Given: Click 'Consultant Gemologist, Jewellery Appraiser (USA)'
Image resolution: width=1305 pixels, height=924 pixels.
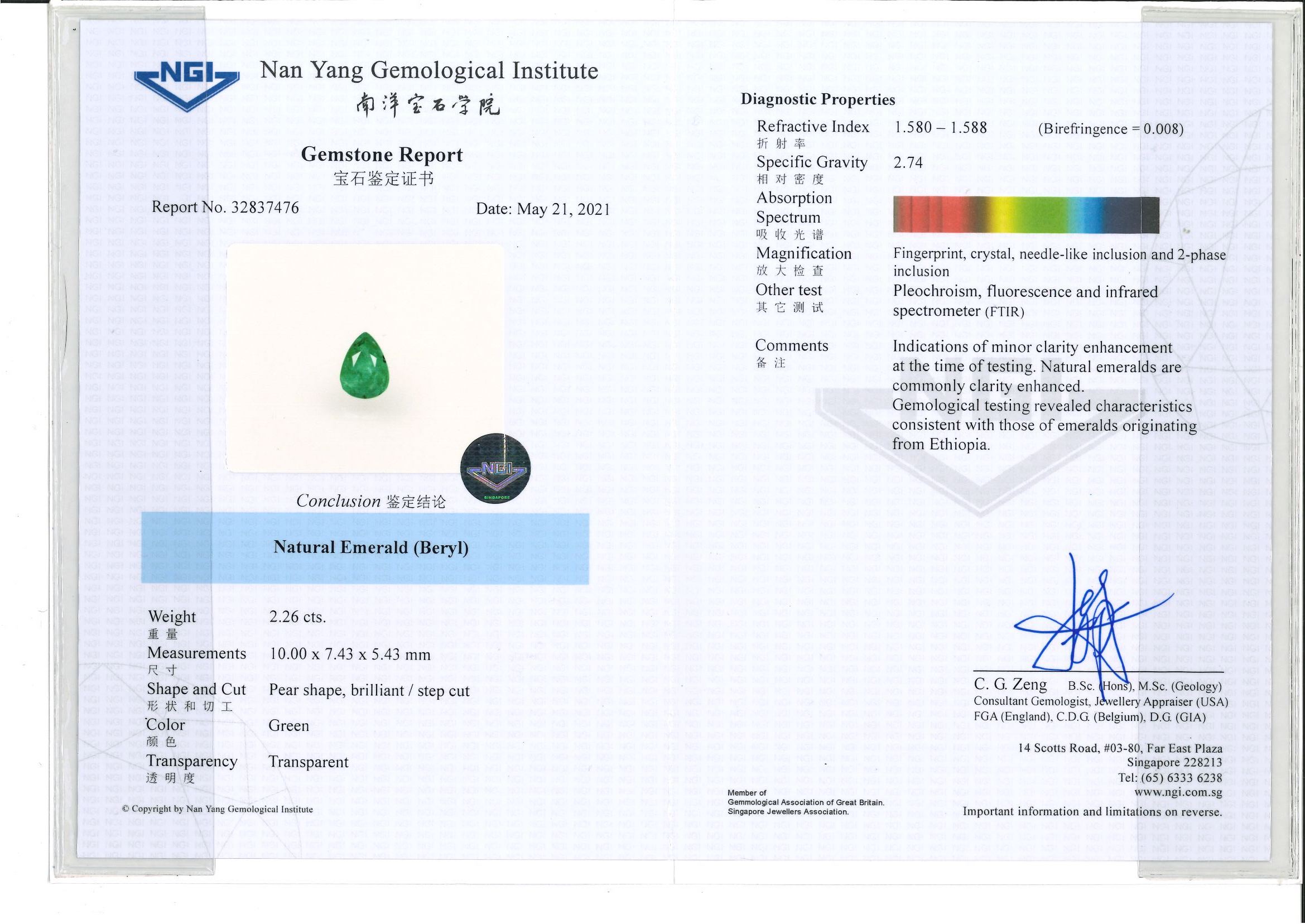Looking at the screenshot, I should (1101, 702).
